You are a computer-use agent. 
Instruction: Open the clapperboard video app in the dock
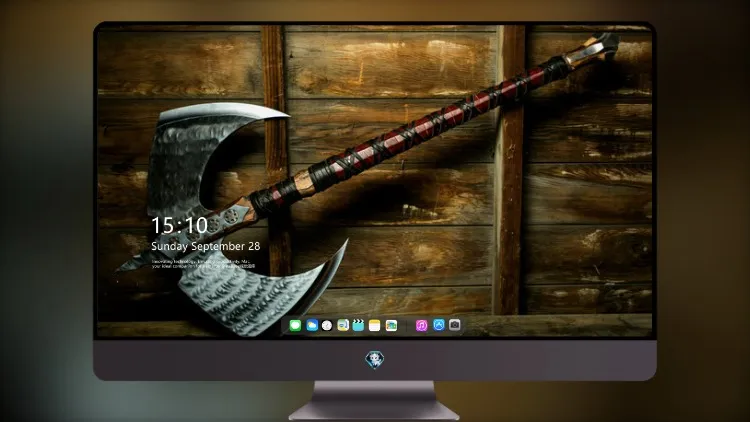[x=358, y=326]
